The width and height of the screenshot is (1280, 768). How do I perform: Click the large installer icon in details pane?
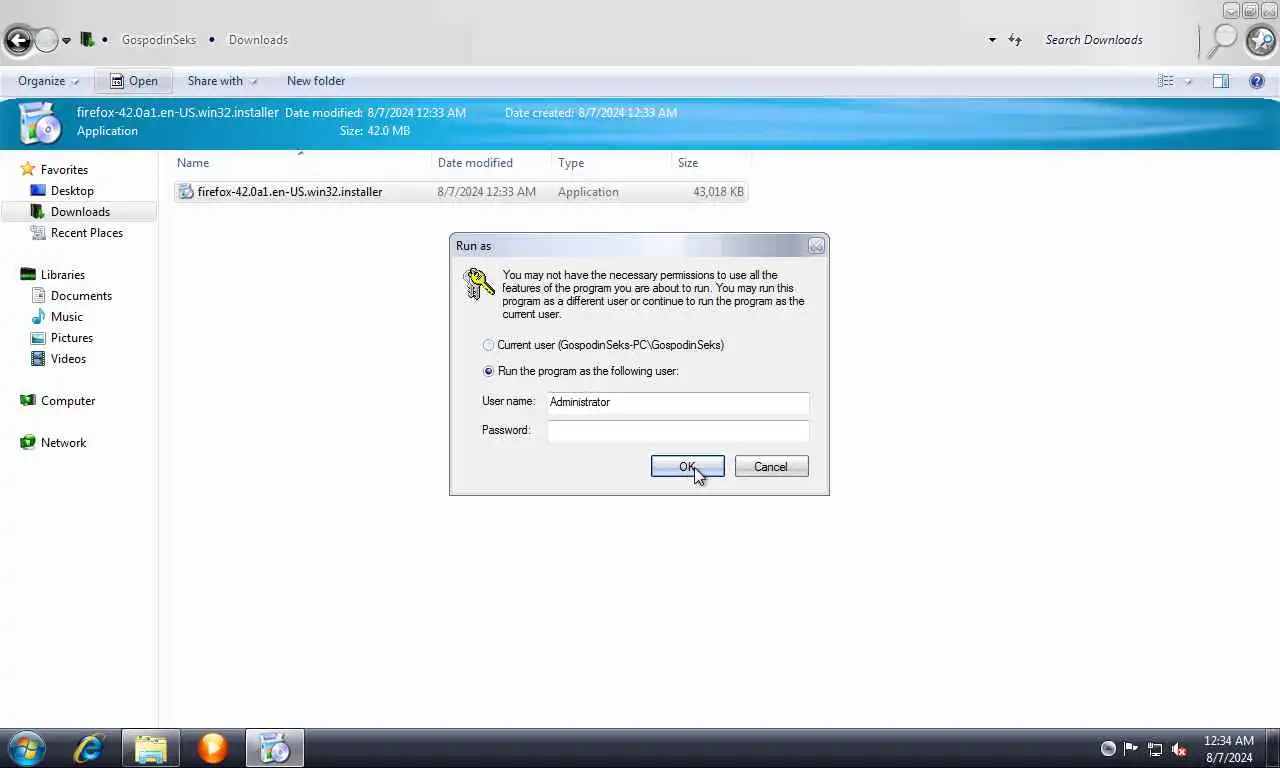point(40,122)
